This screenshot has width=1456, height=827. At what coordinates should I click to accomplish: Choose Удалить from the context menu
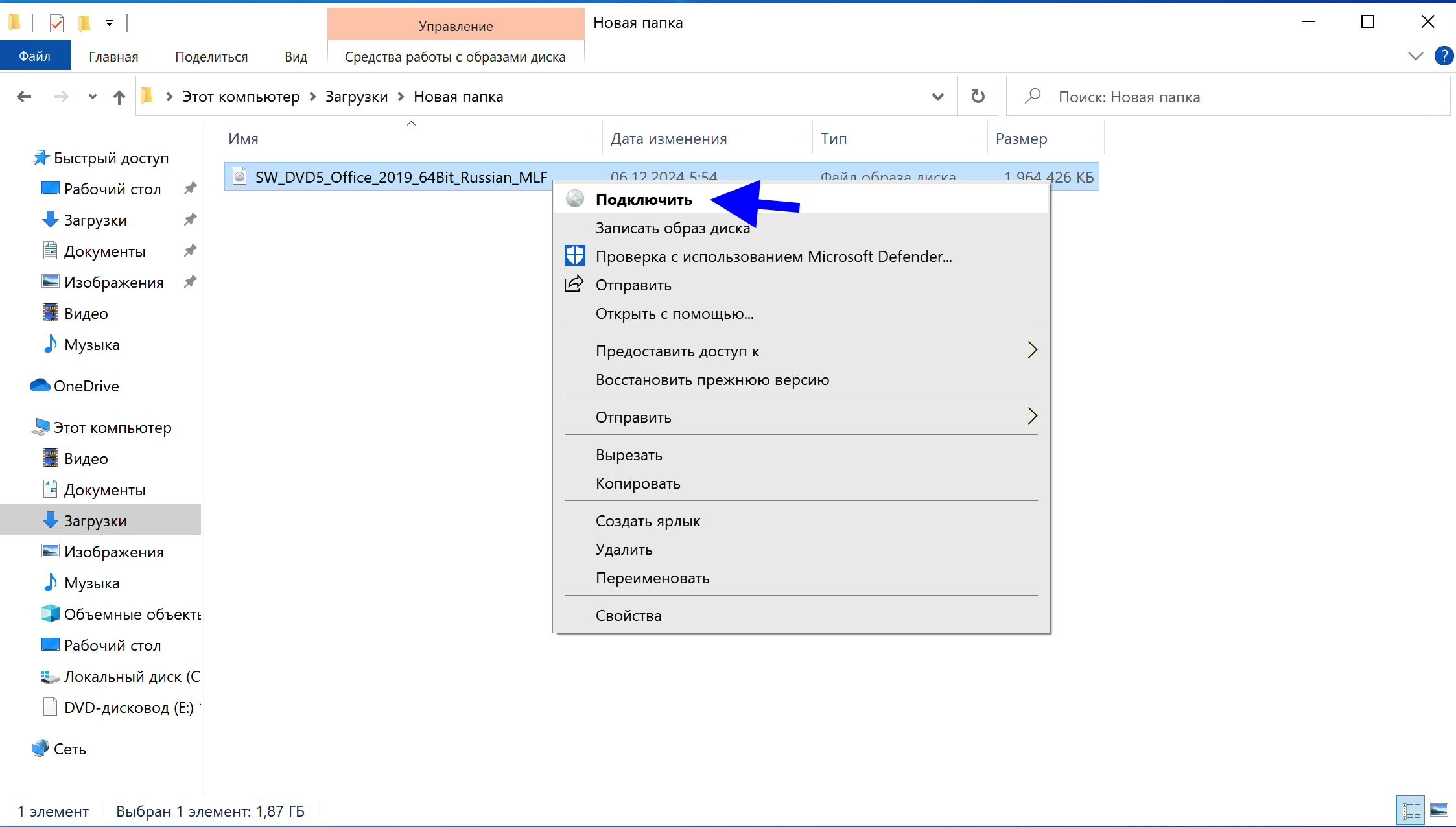801,549
